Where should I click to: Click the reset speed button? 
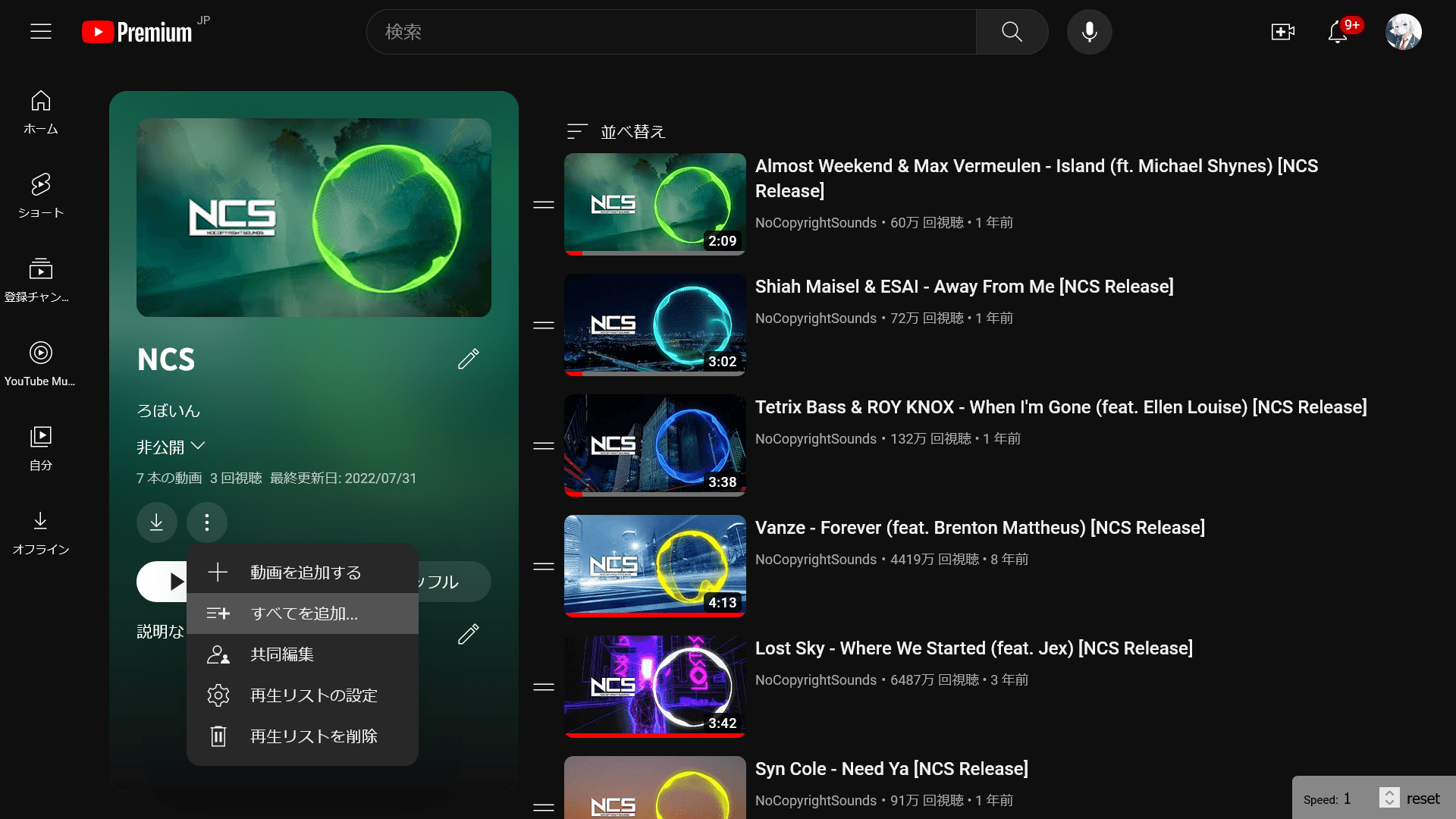(x=1423, y=799)
